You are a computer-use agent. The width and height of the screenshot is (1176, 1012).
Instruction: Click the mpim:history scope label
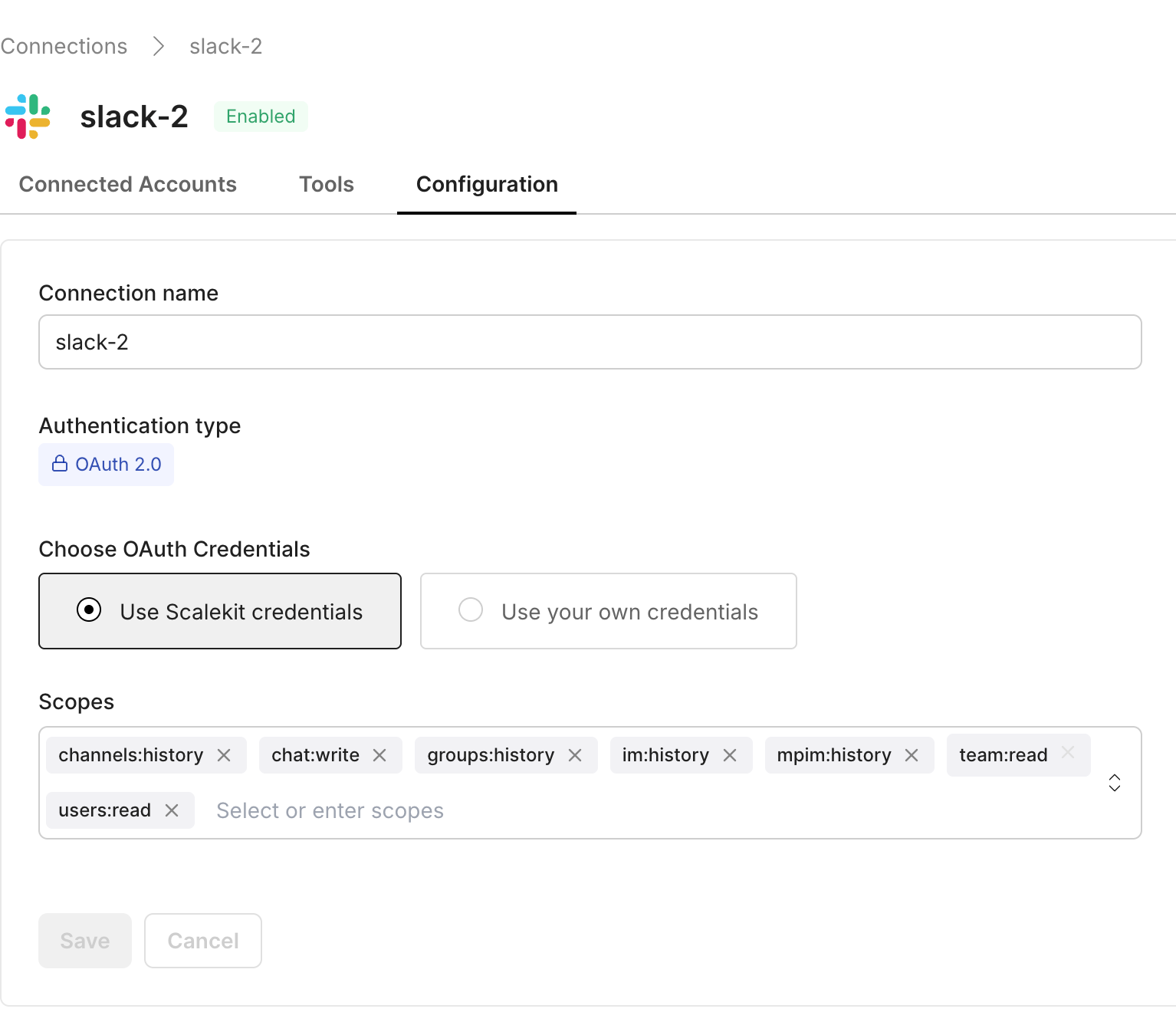click(834, 755)
